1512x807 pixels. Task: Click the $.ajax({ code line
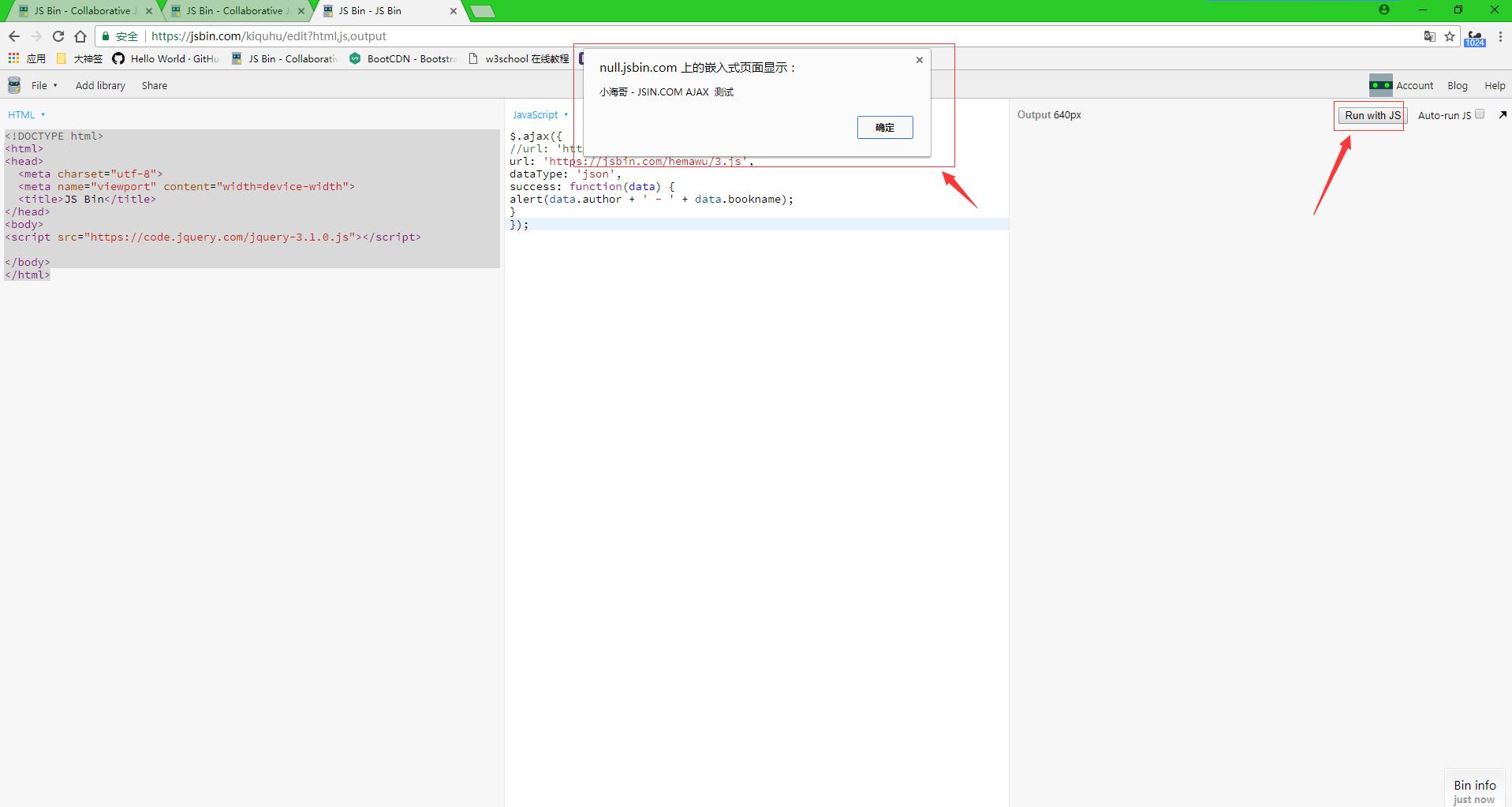click(536, 136)
